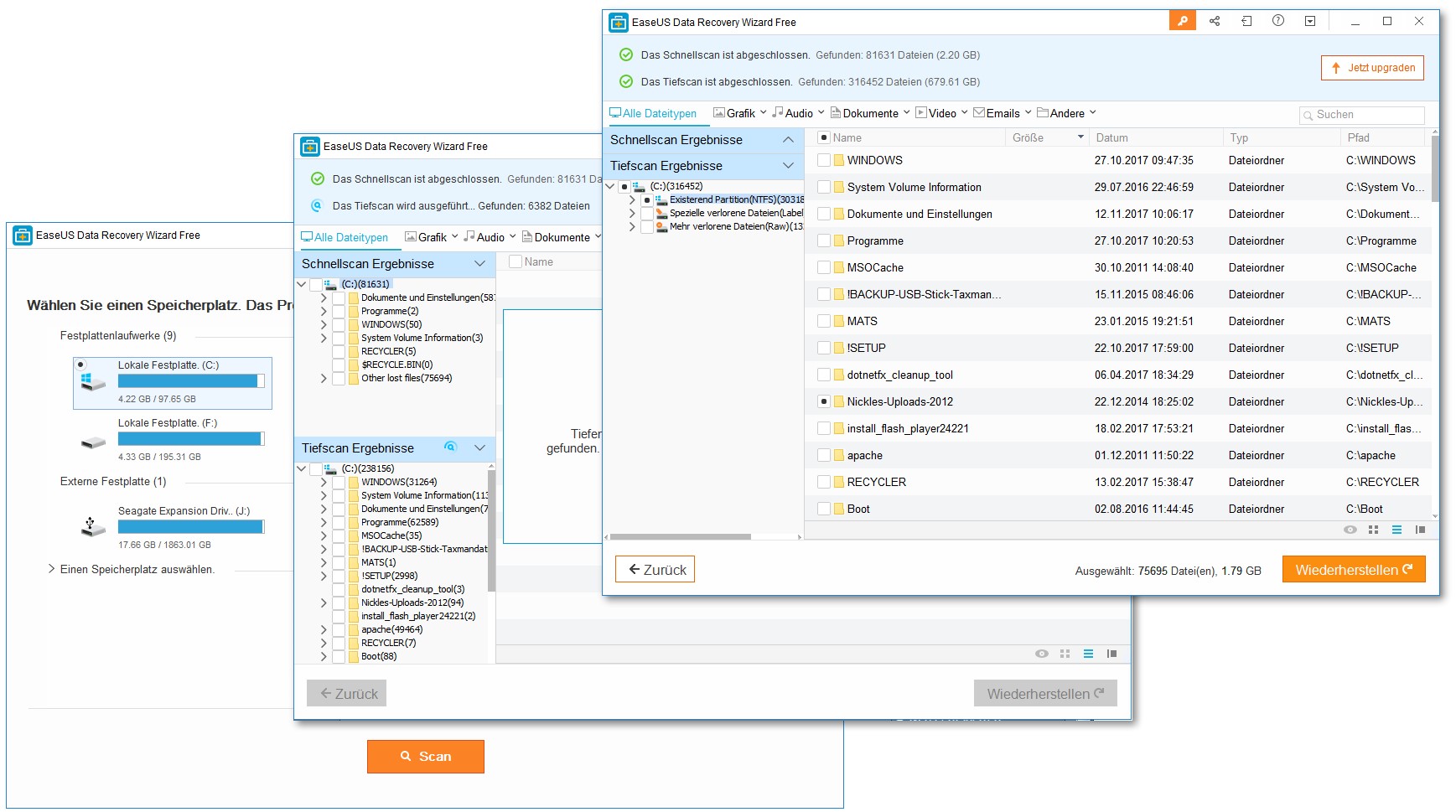Expand the Tiefscan Ergebnisse section in front window

(x=788, y=166)
